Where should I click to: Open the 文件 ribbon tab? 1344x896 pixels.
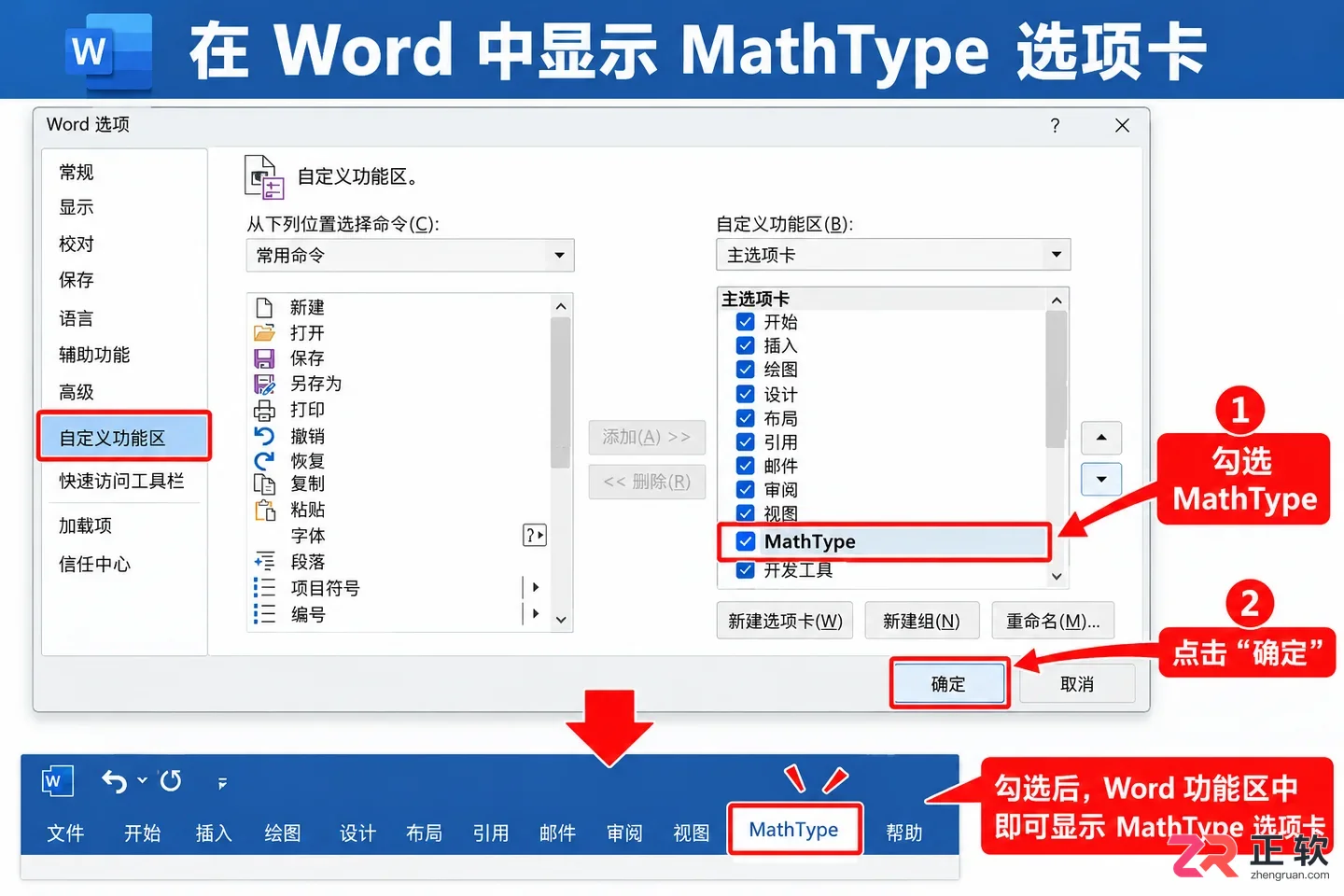pos(65,833)
